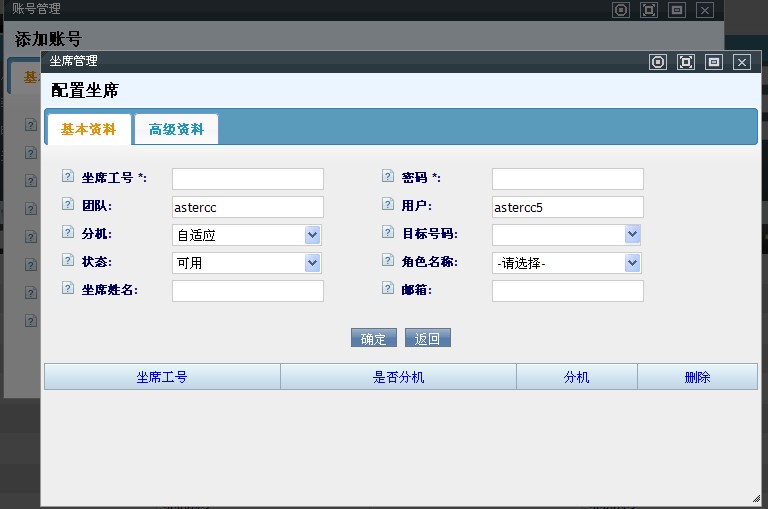Focus the 坐席工号 input field
Screen dimensions: 768x509
pos(248,179)
